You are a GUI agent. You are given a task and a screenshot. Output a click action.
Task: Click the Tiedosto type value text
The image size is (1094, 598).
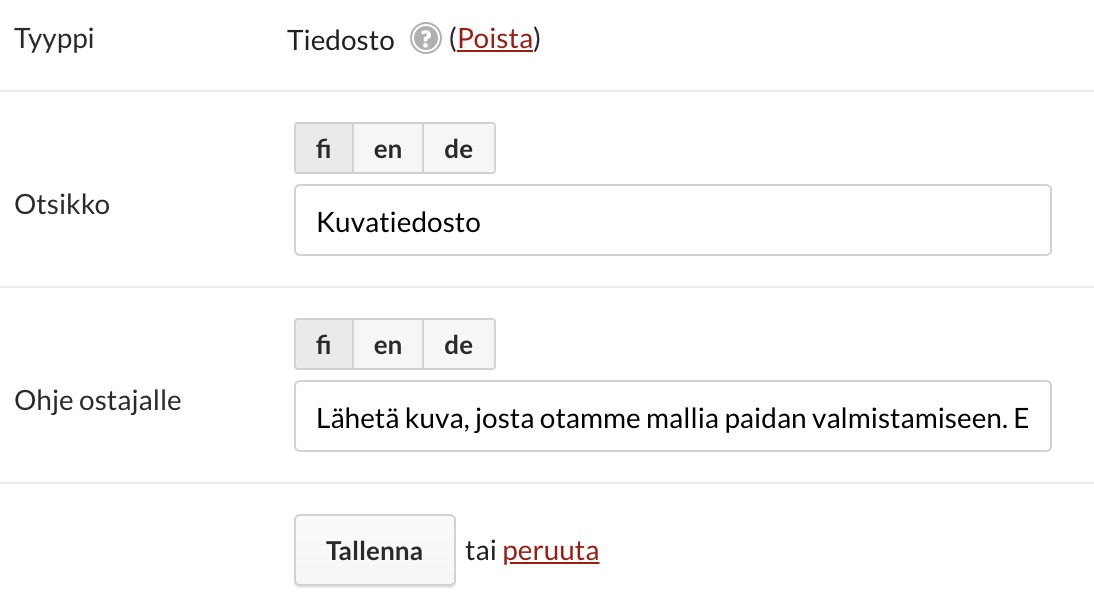point(341,40)
